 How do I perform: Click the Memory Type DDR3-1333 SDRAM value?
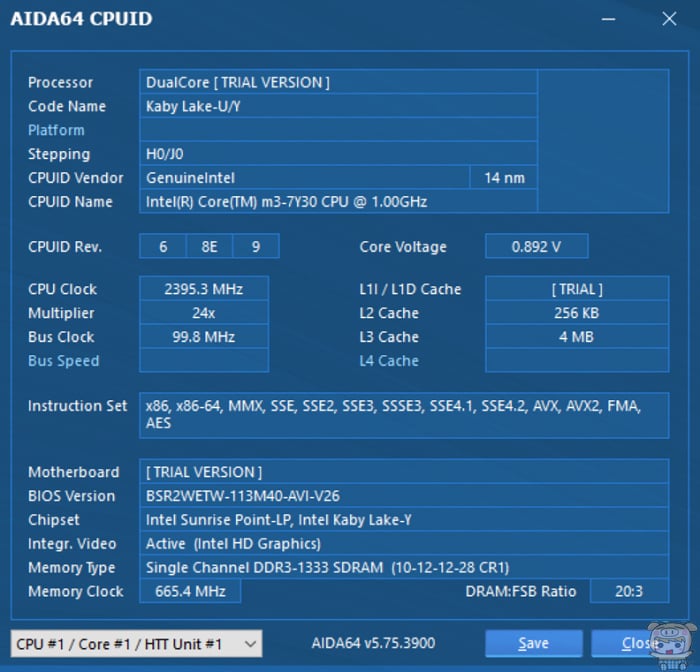coord(404,567)
